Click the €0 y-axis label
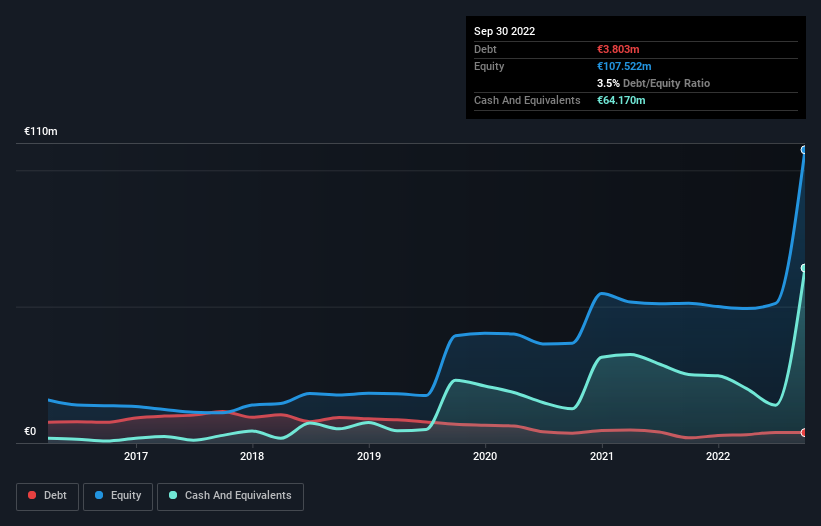Image resolution: width=821 pixels, height=526 pixels. 30,431
